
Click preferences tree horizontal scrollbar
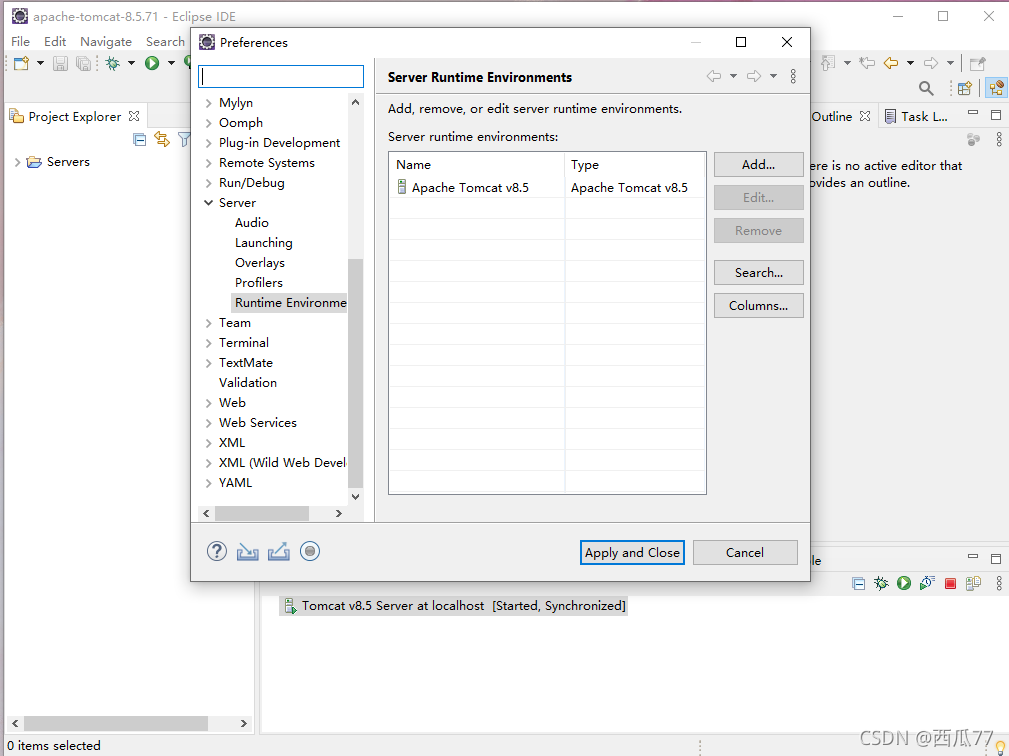262,513
